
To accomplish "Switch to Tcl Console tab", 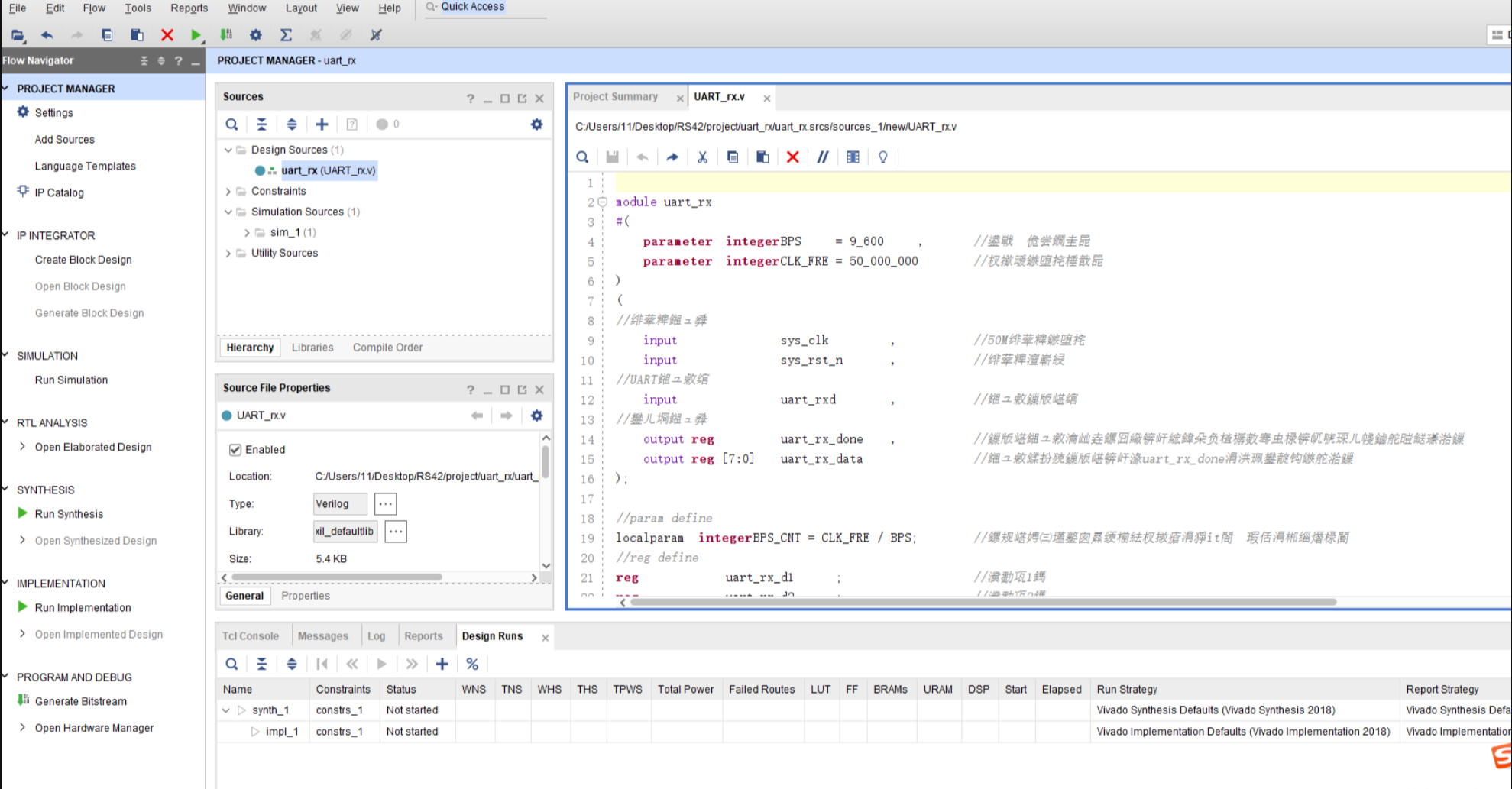I will pyautogui.click(x=251, y=636).
